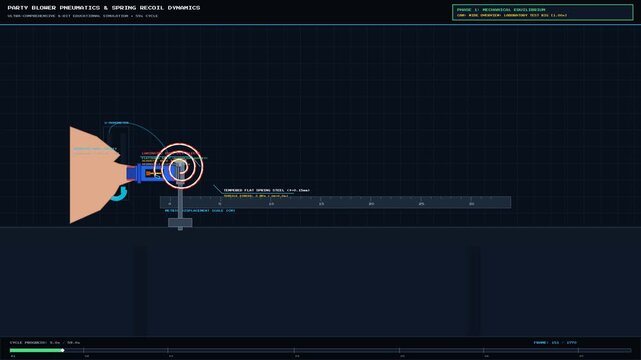641x360 pixels.
Task: Click the face profile illustration
Action: point(97,175)
